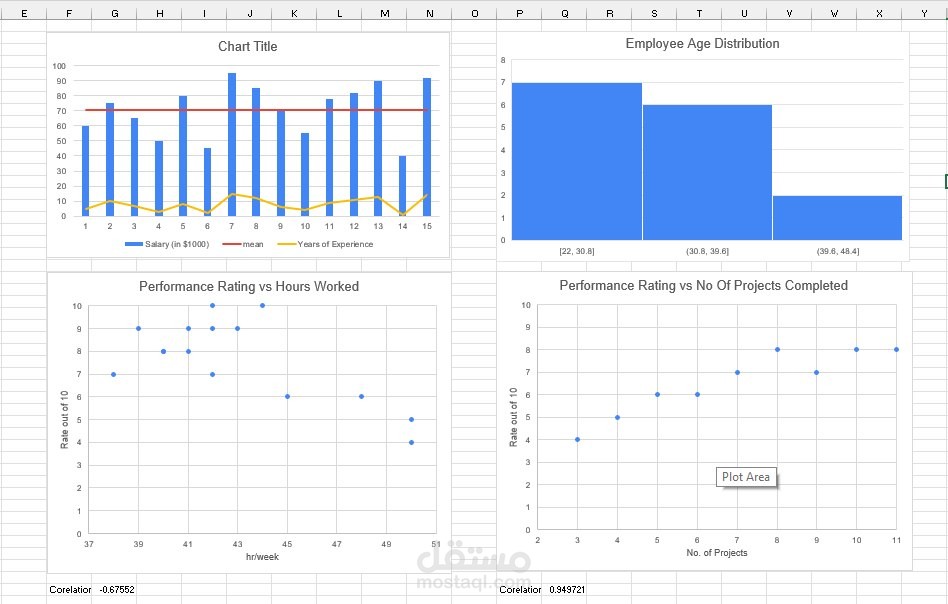Click the red mean line in chart
948x604 pixels.
coord(256,110)
